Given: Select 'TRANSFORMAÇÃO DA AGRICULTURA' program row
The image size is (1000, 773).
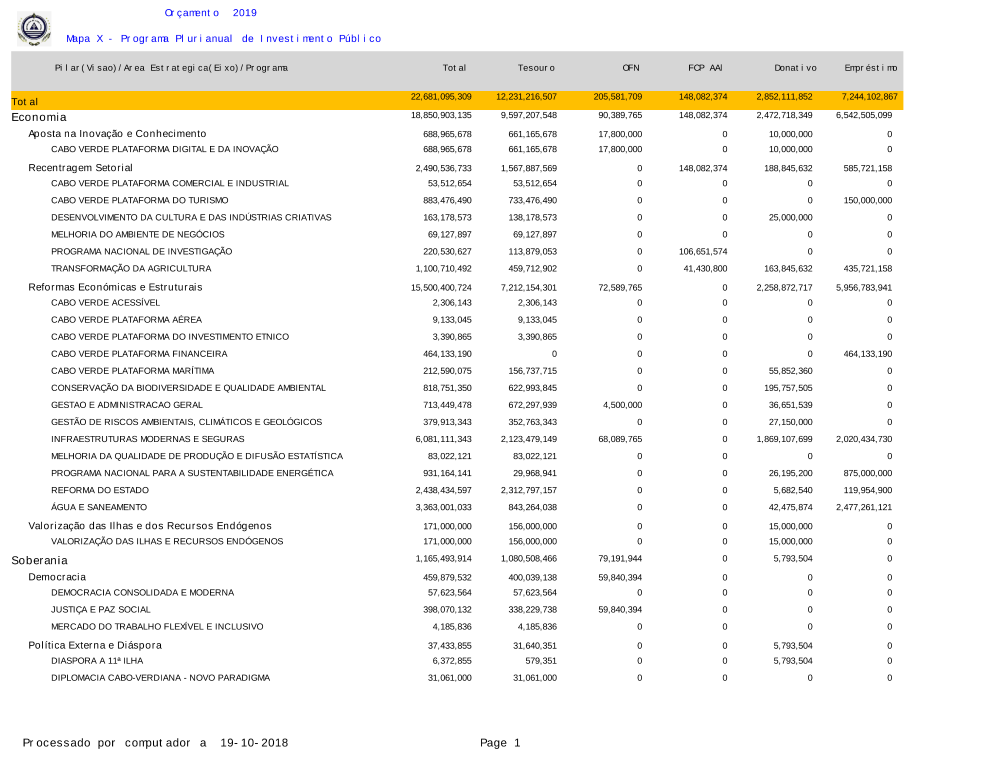Looking at the screenshot, I should tap(131, 269).
